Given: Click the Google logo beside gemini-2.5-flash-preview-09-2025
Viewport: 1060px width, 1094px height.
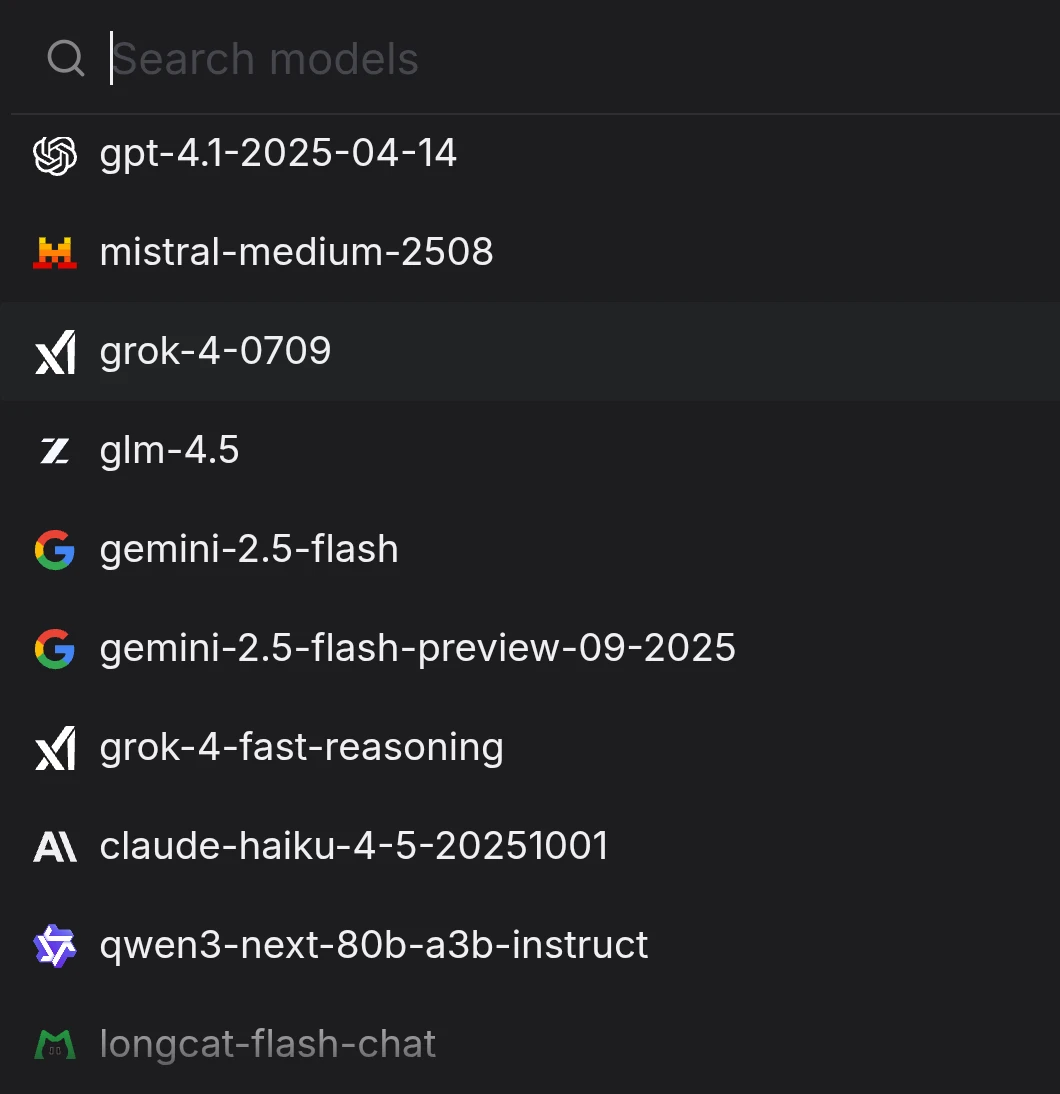Looking at the screenshot, I should point(55,649).
